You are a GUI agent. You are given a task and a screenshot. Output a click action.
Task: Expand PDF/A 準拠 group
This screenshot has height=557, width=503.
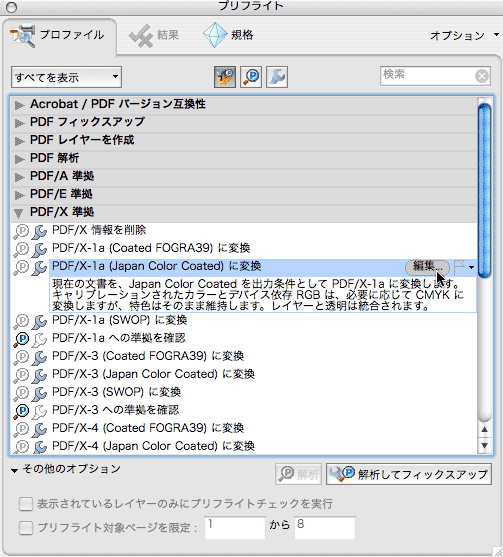(19, 177)
